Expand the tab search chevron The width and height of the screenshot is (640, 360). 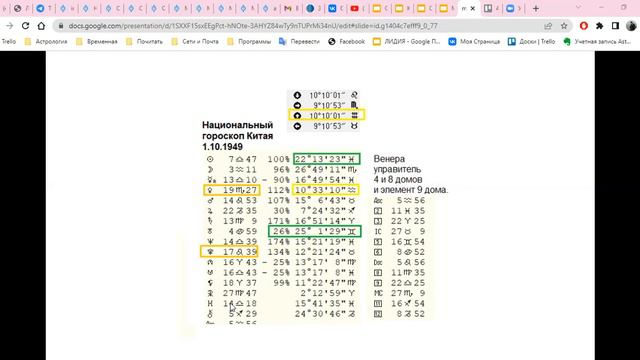pyautogui.click(x=578, y=8)
